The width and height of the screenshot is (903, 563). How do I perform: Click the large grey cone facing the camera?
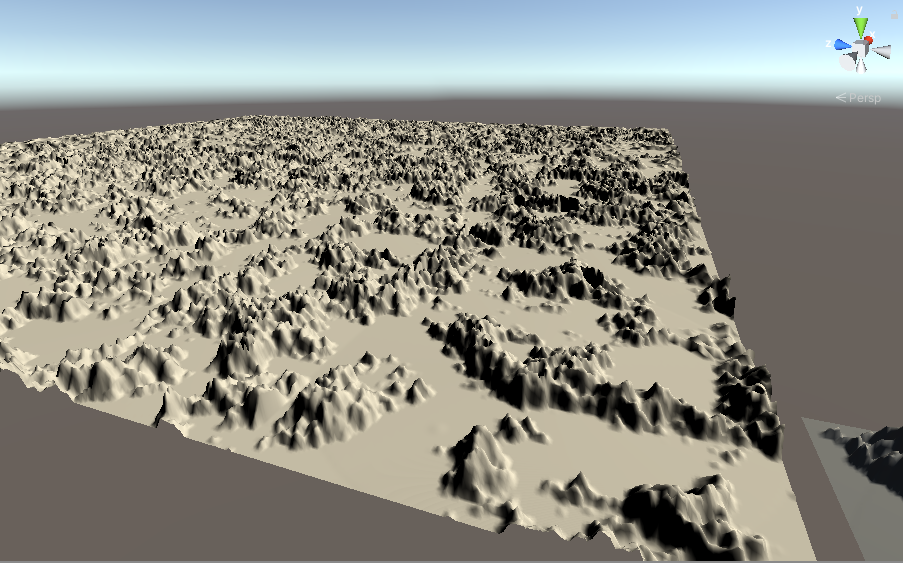[x=848, y=60]
